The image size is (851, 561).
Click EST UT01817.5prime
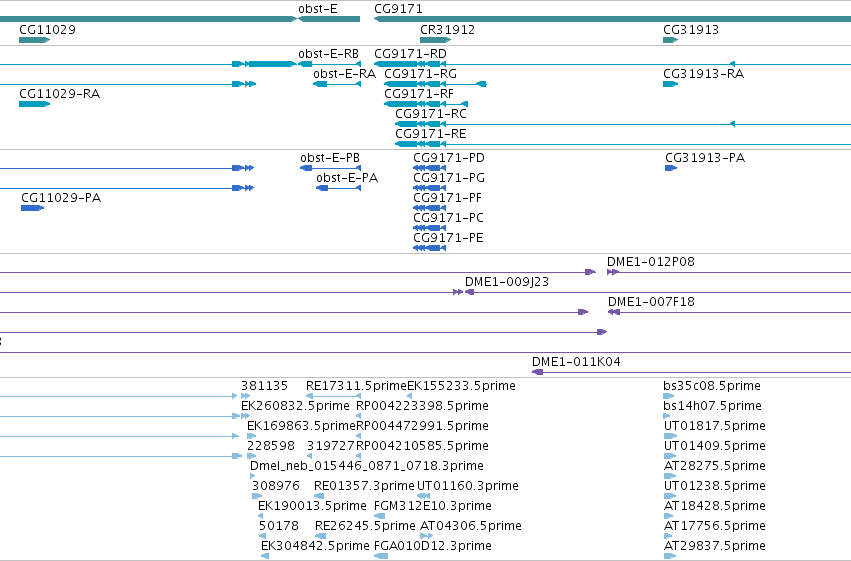coord(715,426)
